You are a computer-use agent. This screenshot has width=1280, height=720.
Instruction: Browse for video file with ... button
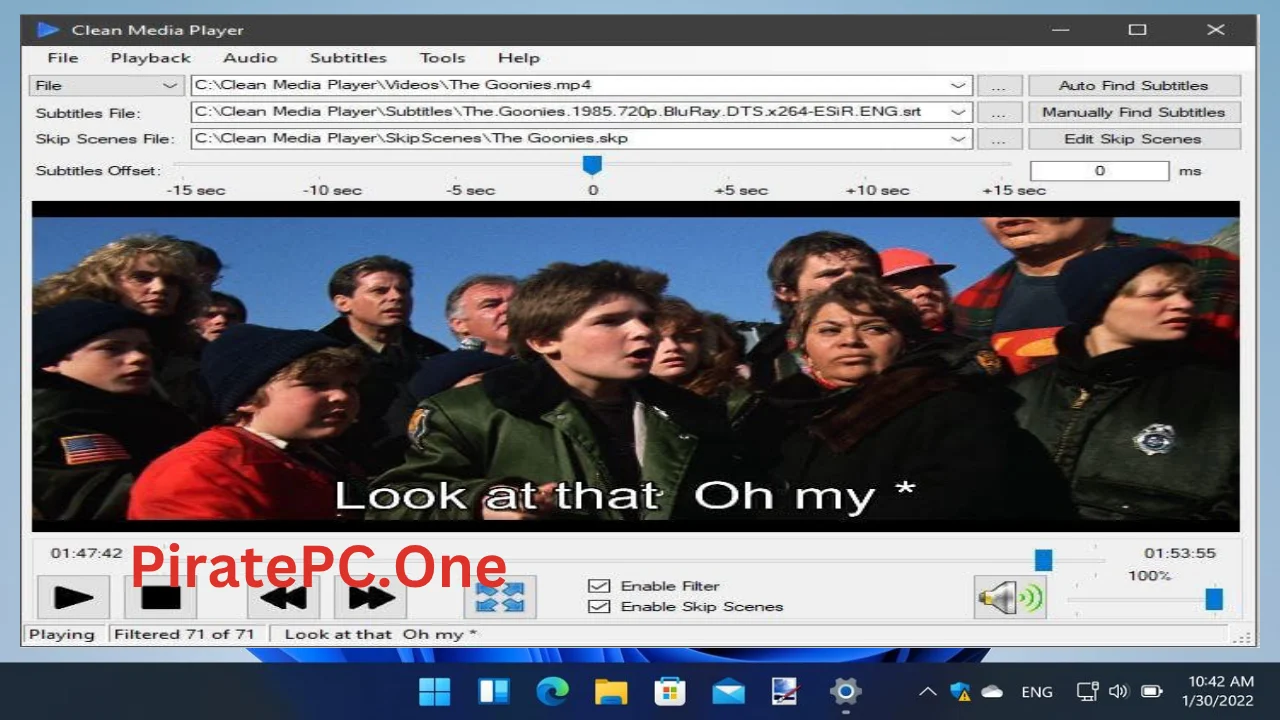(x=999, y=86)
